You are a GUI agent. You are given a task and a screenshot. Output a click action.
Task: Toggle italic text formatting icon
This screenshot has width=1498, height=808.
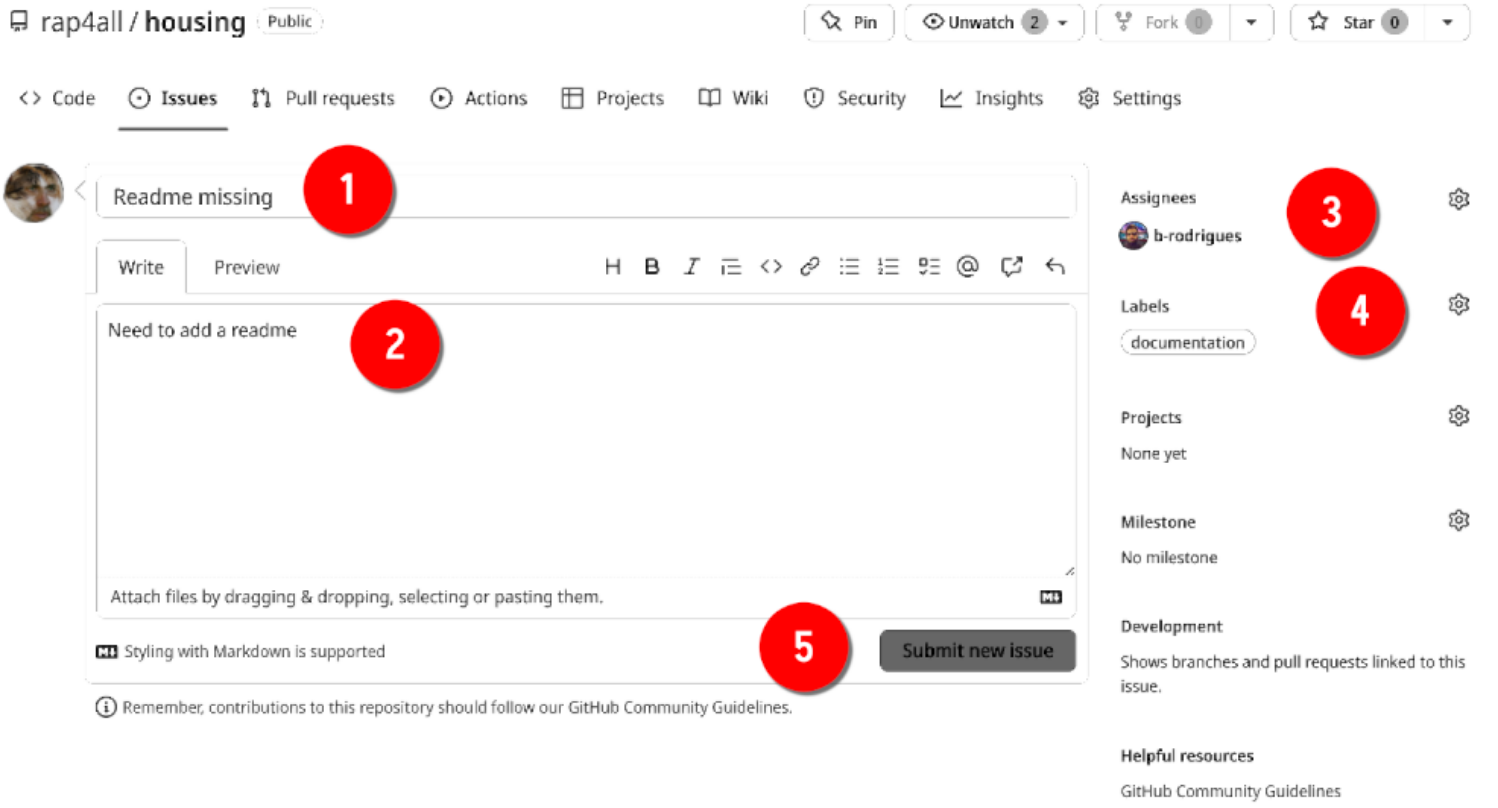[x=691, y=267]
